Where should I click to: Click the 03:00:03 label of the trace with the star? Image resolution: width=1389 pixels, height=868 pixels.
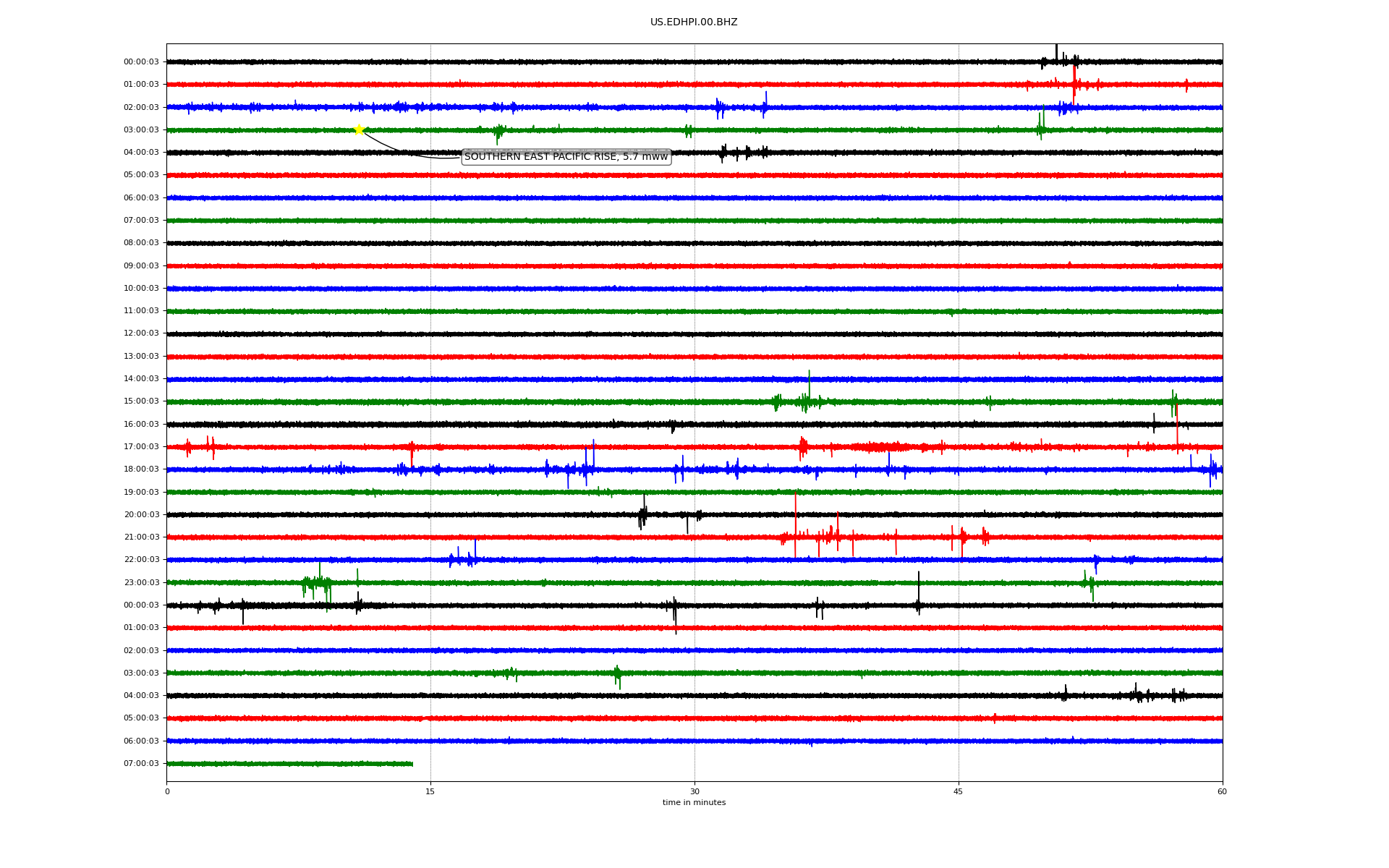pyautogui.click(x=141, y=129)
